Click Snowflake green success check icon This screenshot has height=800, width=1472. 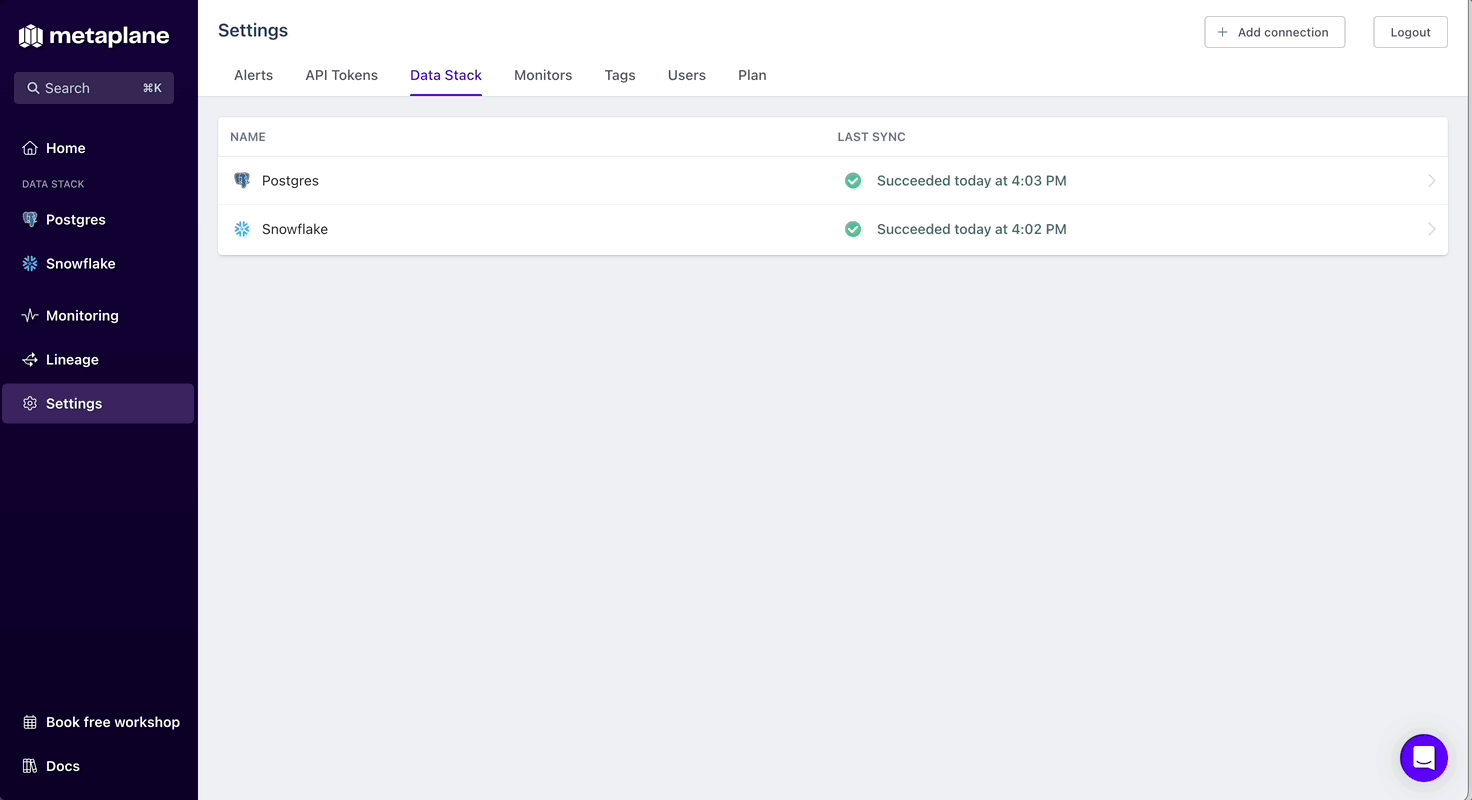(853, 229)
